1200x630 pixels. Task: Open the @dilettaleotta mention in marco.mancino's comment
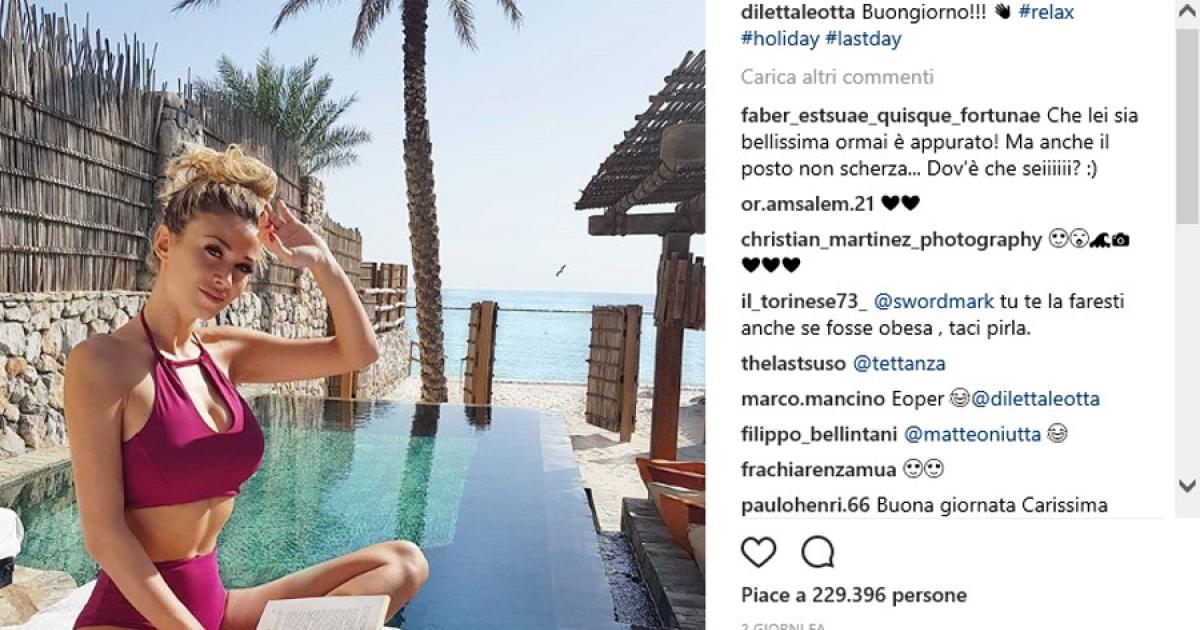1035,399
